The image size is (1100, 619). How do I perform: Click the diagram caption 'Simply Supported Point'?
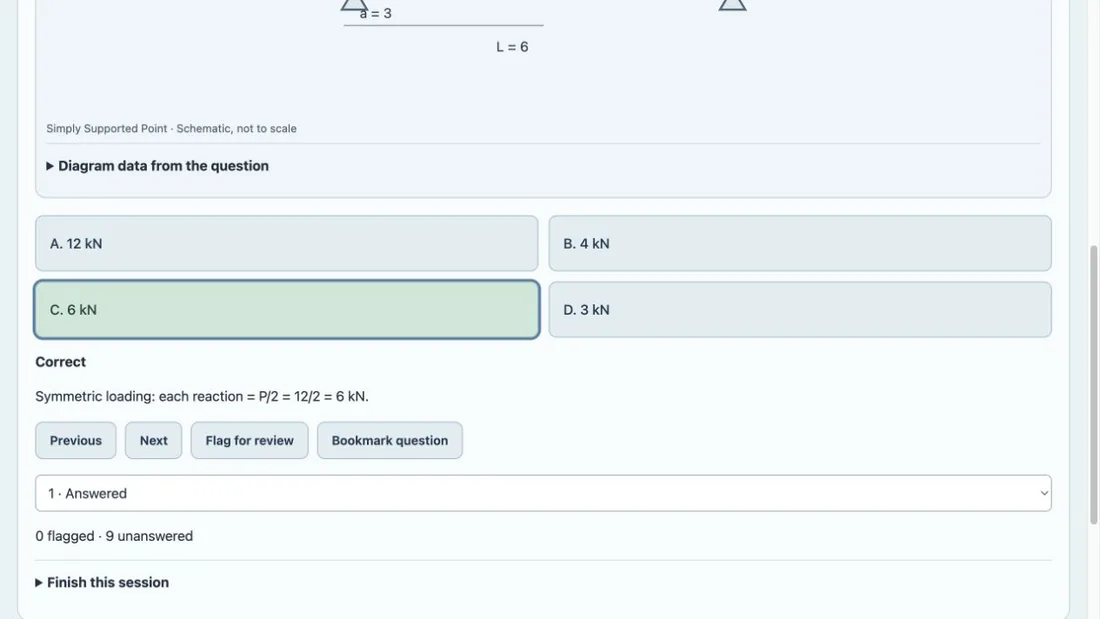(107, 128)
